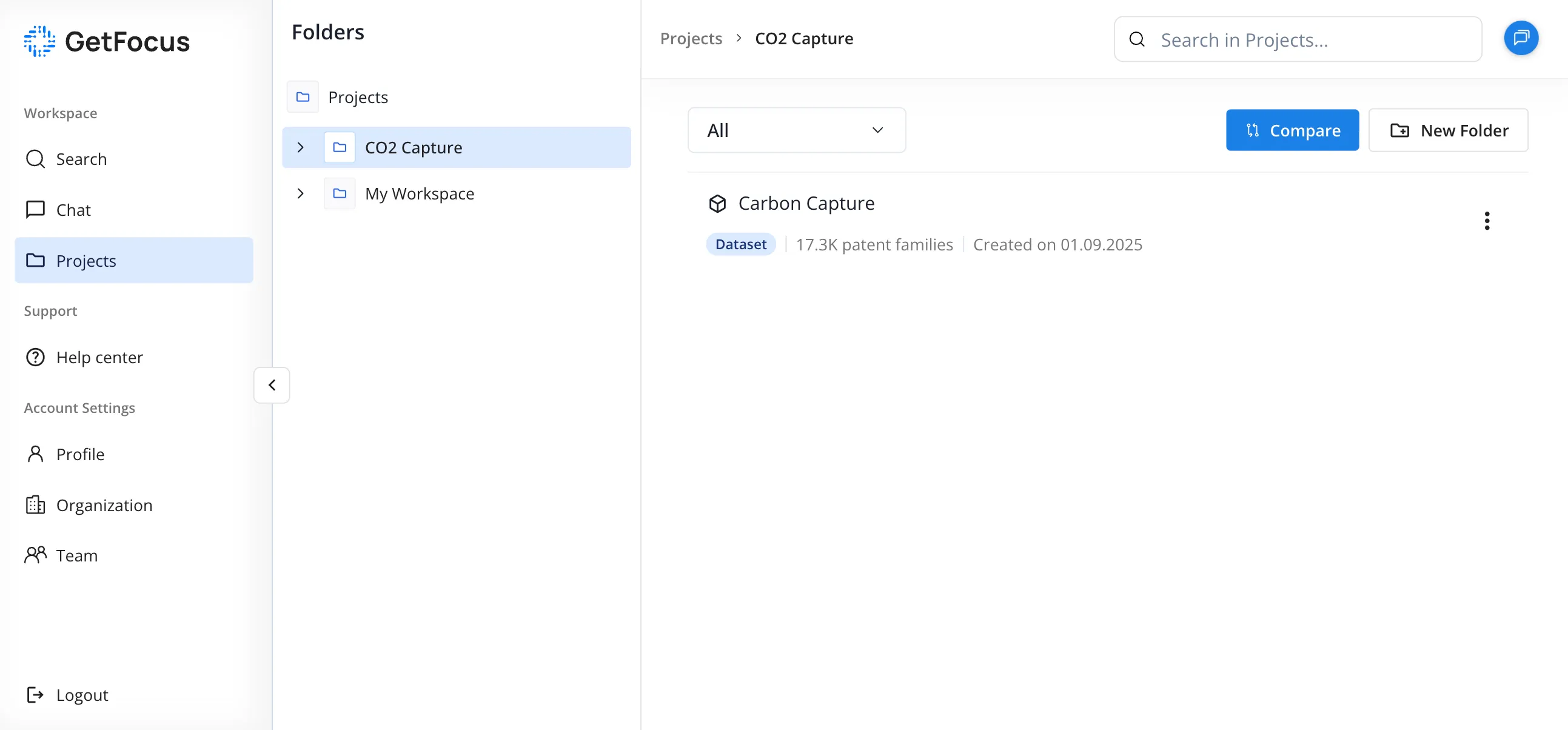The height and width of the screenshot is (730, 1568).
Task: Click the Team people icon
Action: point(35,555)
